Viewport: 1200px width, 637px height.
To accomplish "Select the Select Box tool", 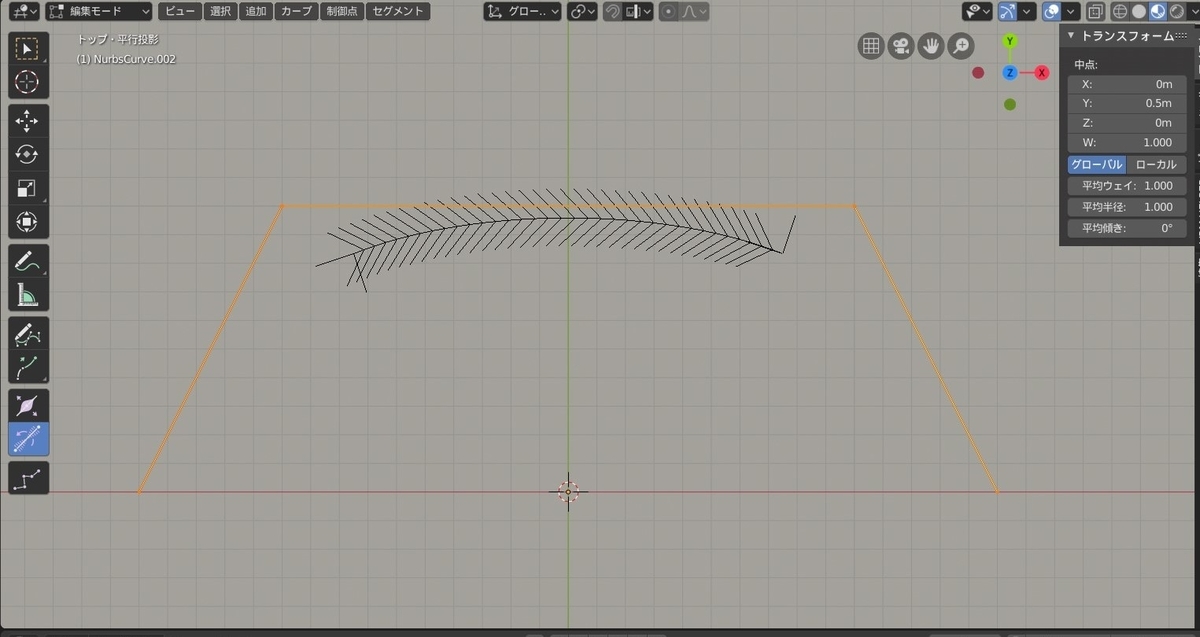I will pyautogui.click(x=28, y=48).
